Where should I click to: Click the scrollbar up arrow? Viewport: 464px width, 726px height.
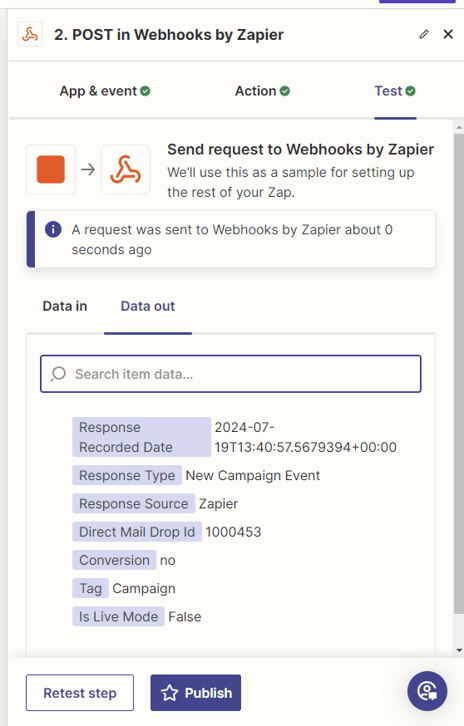coord(459,127)
